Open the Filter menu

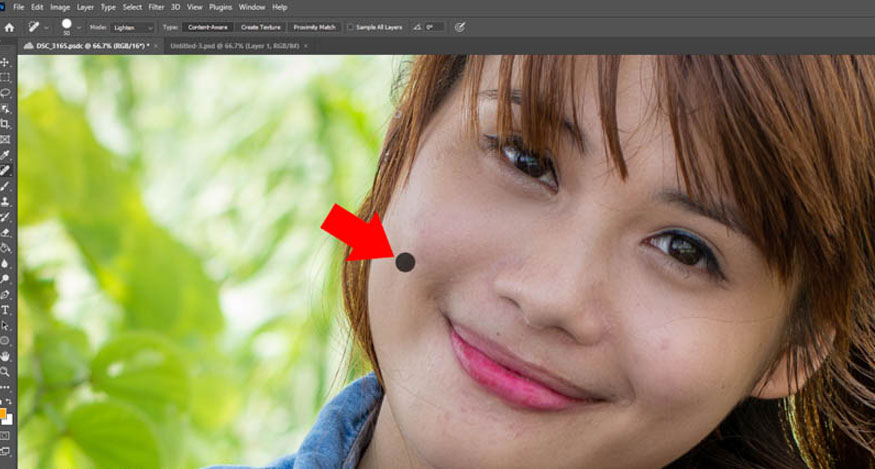(157, 7)
